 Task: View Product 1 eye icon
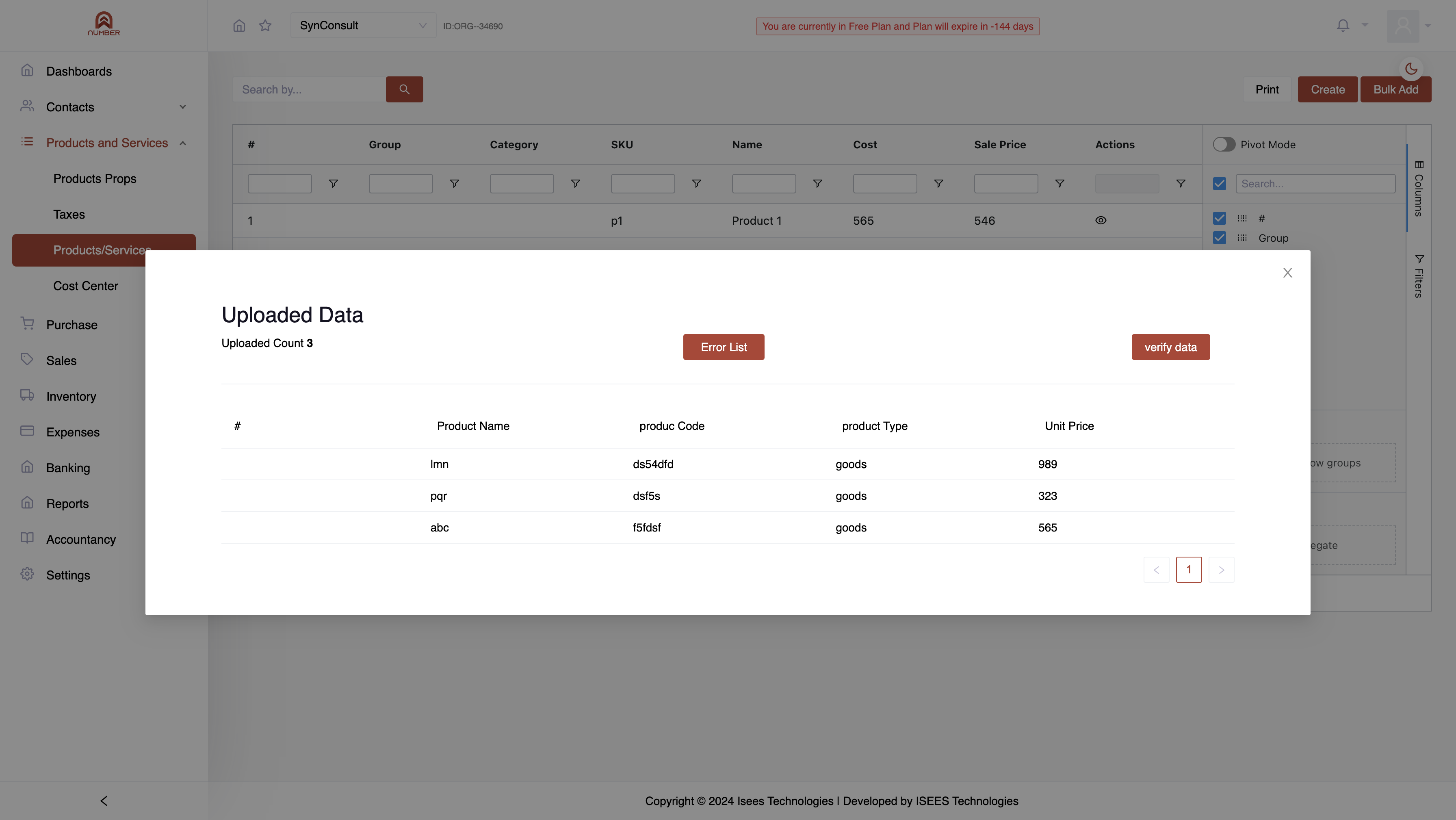point(1101,221)
